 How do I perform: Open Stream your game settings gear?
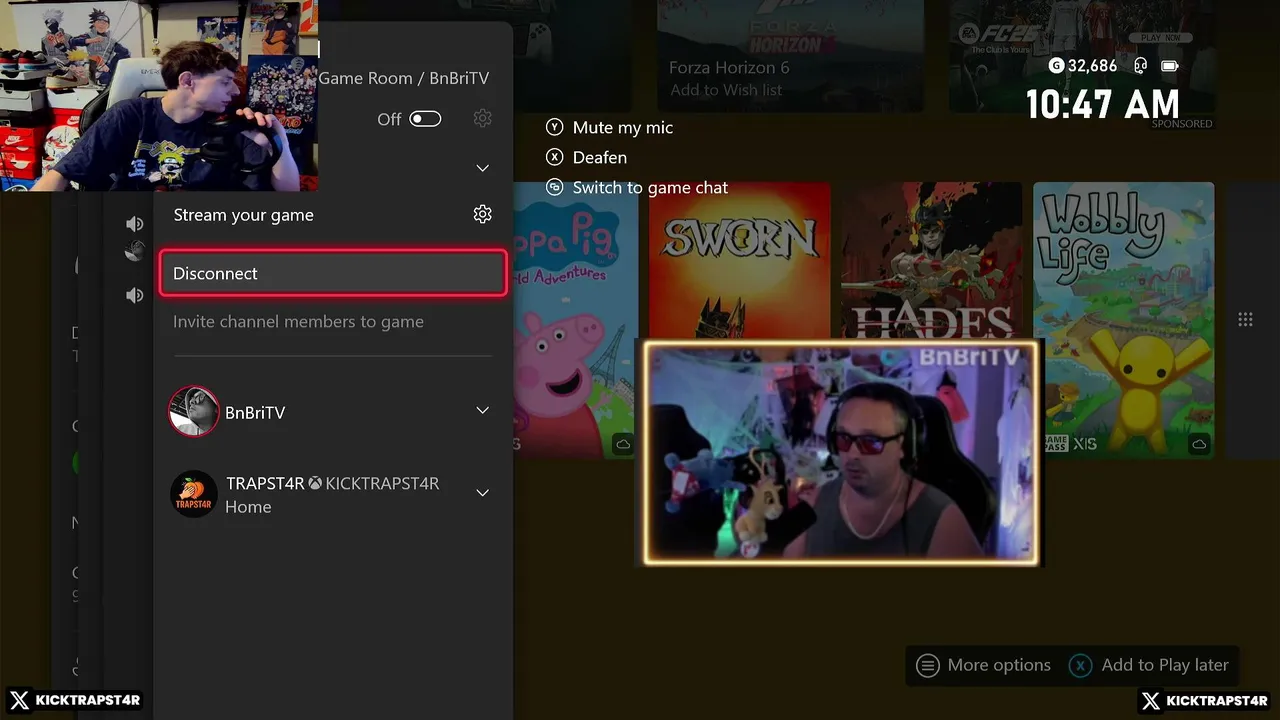point(482,214)
